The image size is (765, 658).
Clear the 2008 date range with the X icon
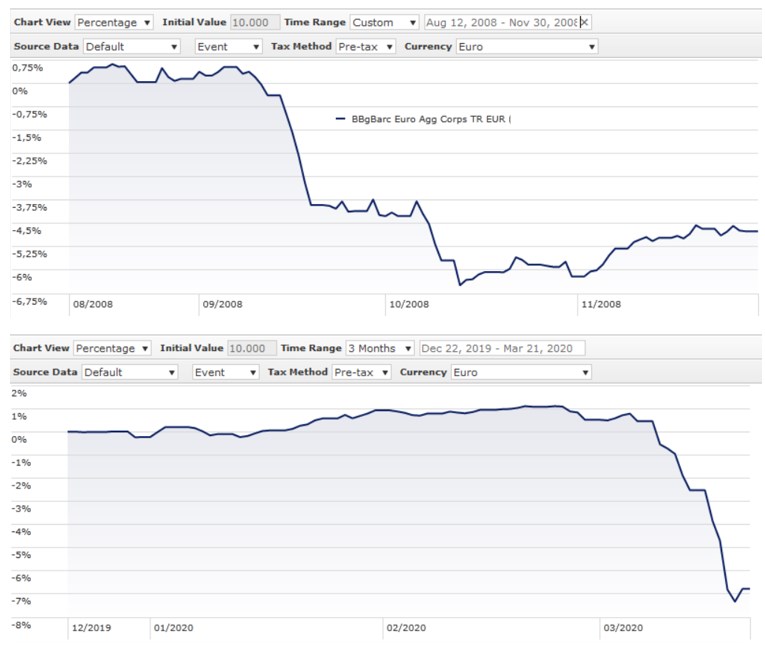tap(585, 22)
